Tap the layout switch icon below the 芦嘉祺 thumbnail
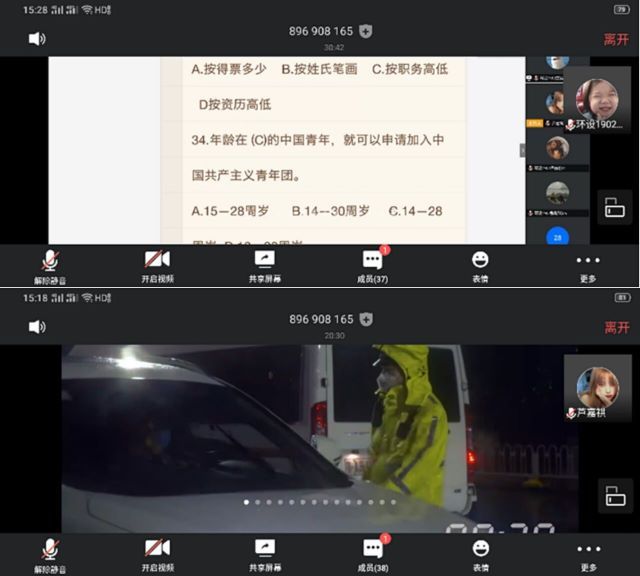The width and height of the screenshot is (640, 576). pos(615,496)
